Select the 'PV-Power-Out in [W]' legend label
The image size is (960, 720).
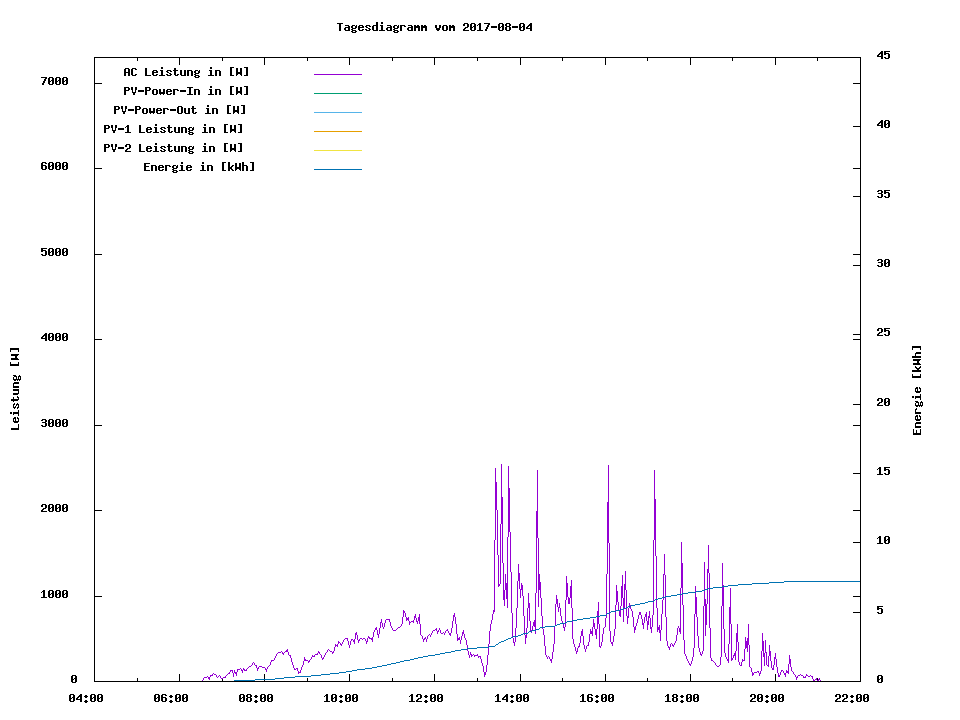click(x=180, y=110)
